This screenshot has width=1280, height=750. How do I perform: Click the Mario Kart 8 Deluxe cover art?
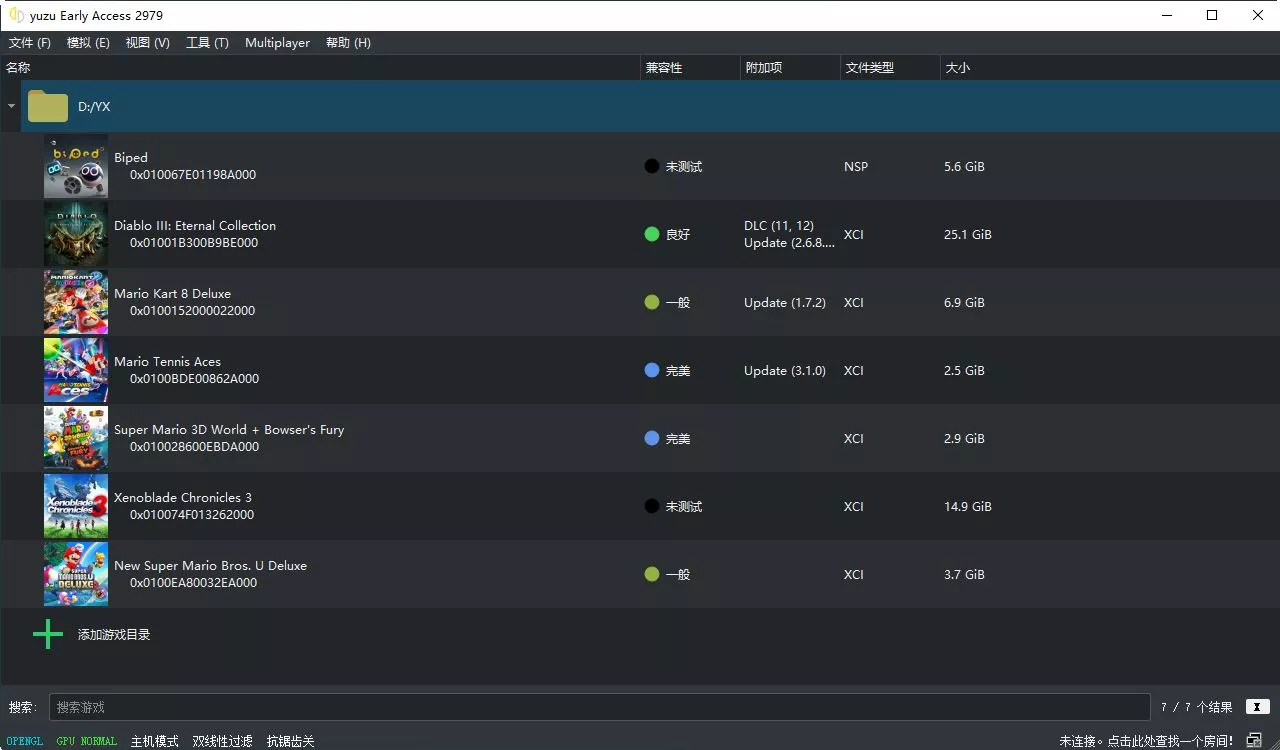click(x=76, y=302)
